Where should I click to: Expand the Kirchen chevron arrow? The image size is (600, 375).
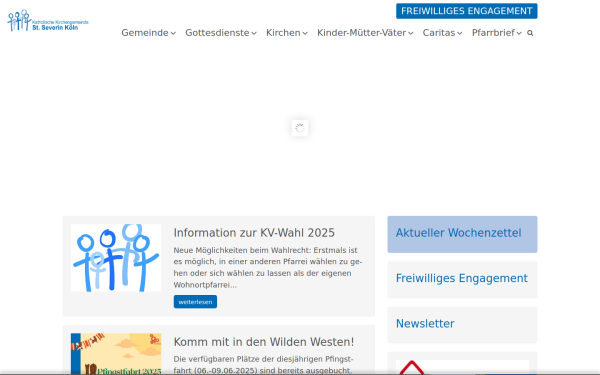tap(305, 33)
